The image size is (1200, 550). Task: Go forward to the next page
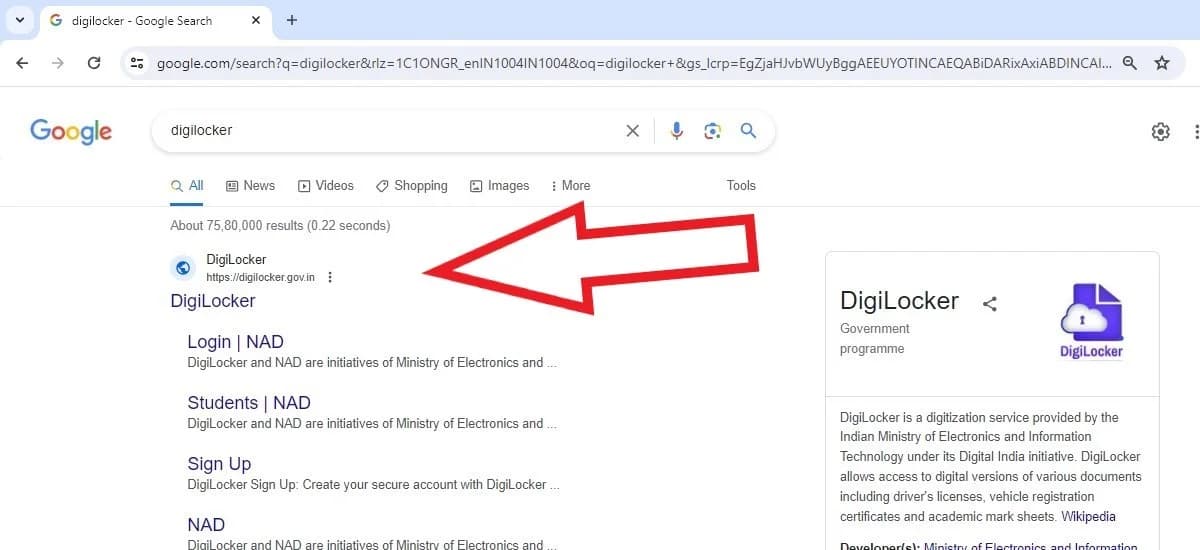[58, 63]
